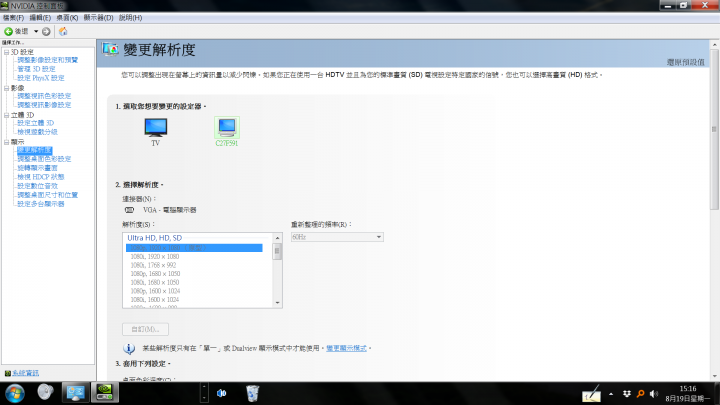Click the Ultra HD, HD, SD group header
The height and width of the screenshot is (405, 720).
[x=154, y=238]
